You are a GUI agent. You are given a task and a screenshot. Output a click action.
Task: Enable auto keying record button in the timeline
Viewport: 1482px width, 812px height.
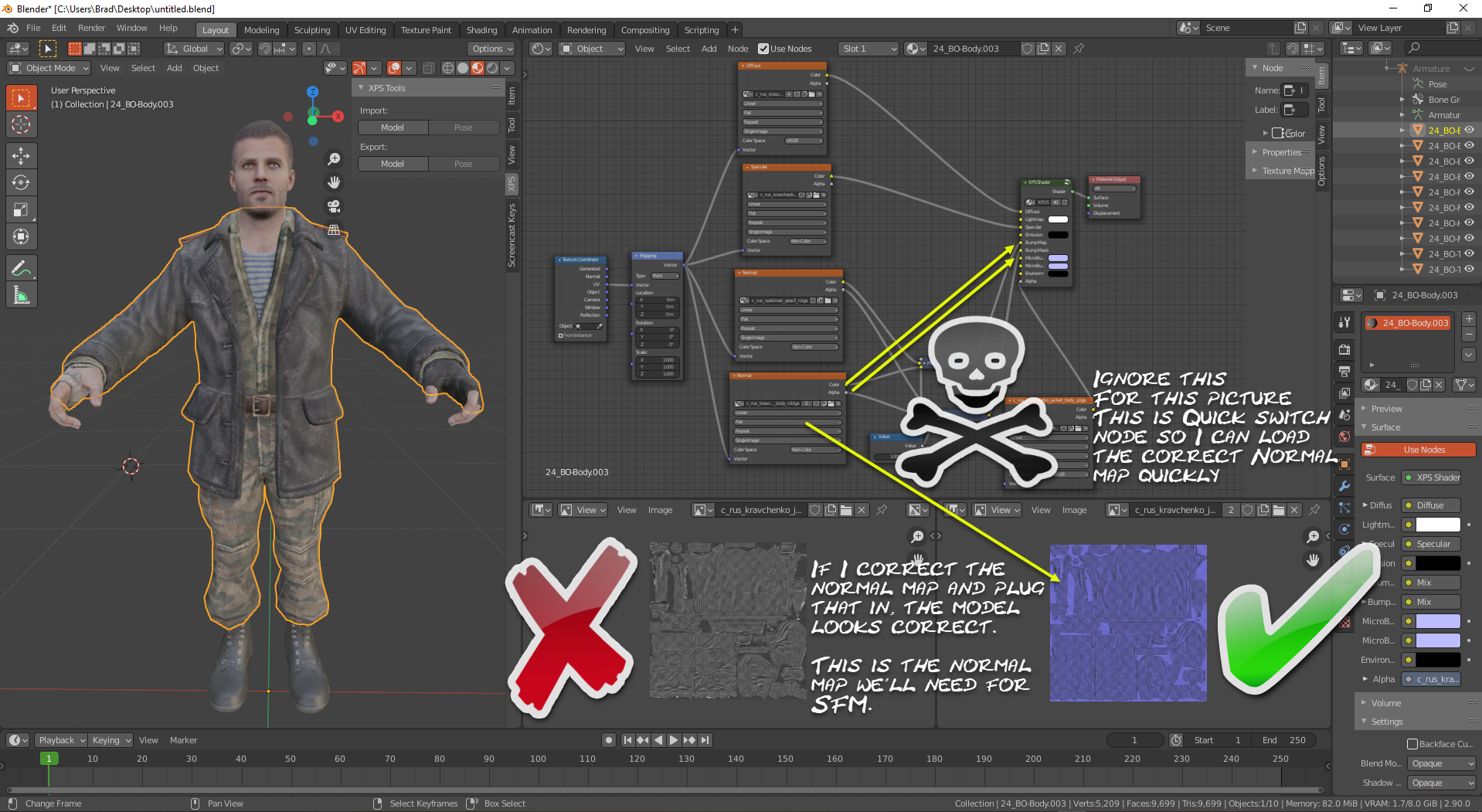[x=609, y=740]
